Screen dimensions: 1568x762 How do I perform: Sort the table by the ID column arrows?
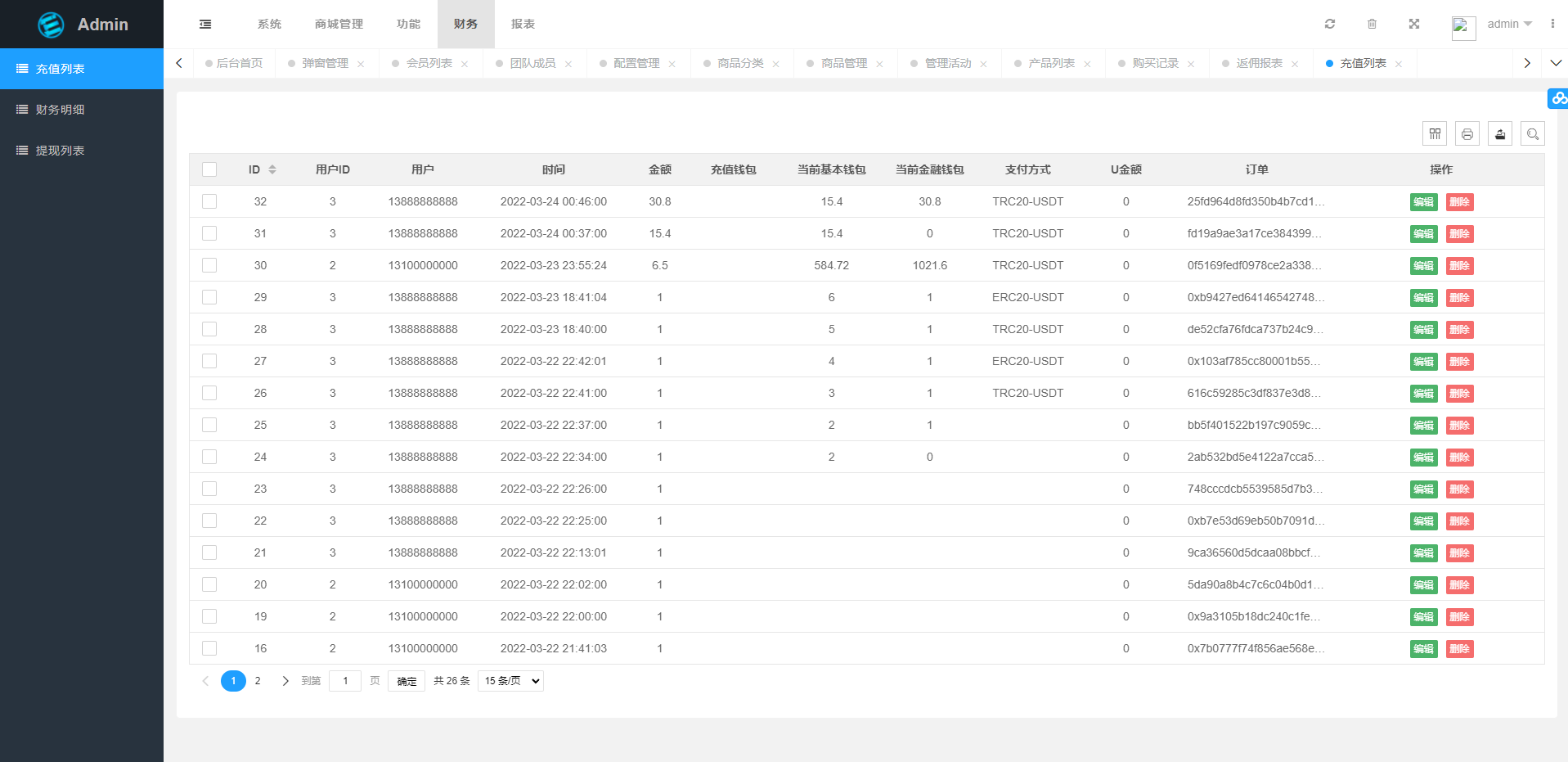tap(272, 169)
